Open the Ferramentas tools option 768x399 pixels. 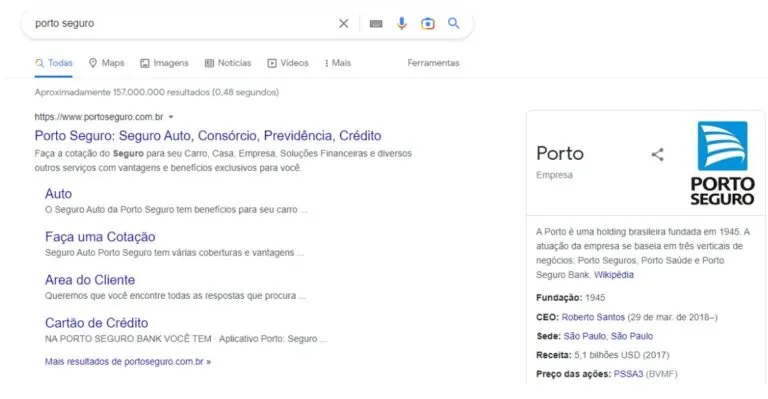point(433,63)
